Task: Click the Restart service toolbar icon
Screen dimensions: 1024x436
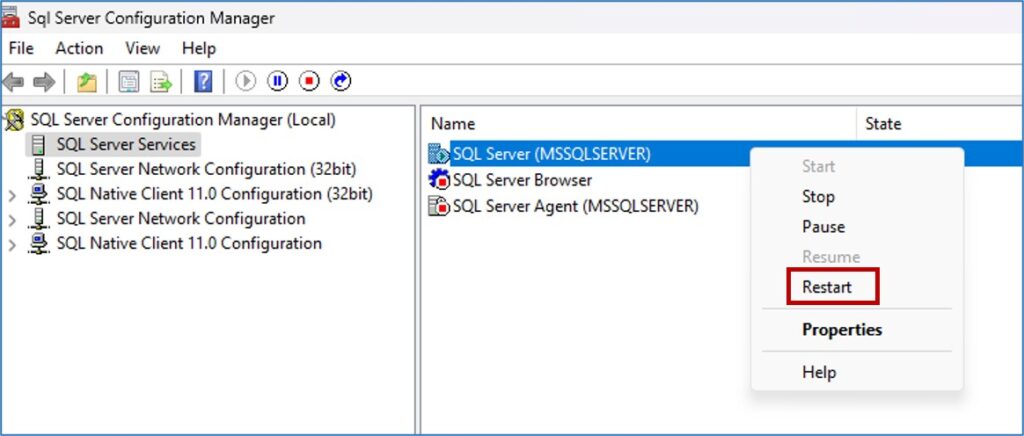Action: pyautogui.click(x=341, y=81)
